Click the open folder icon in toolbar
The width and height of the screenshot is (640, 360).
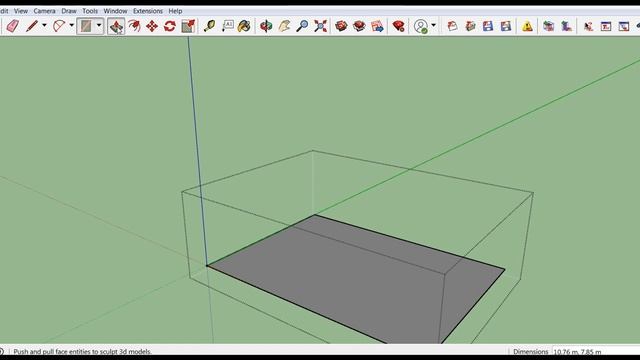(x=470, y=26)
